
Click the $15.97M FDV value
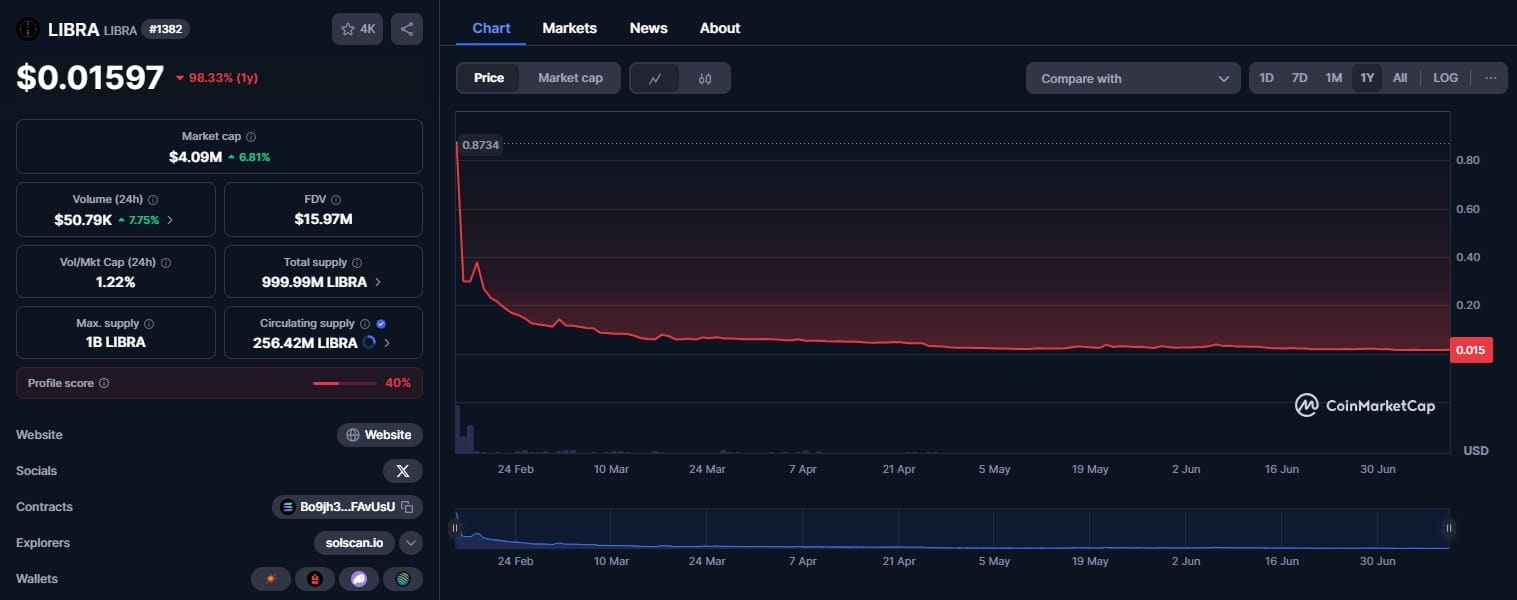pos(323,219)
